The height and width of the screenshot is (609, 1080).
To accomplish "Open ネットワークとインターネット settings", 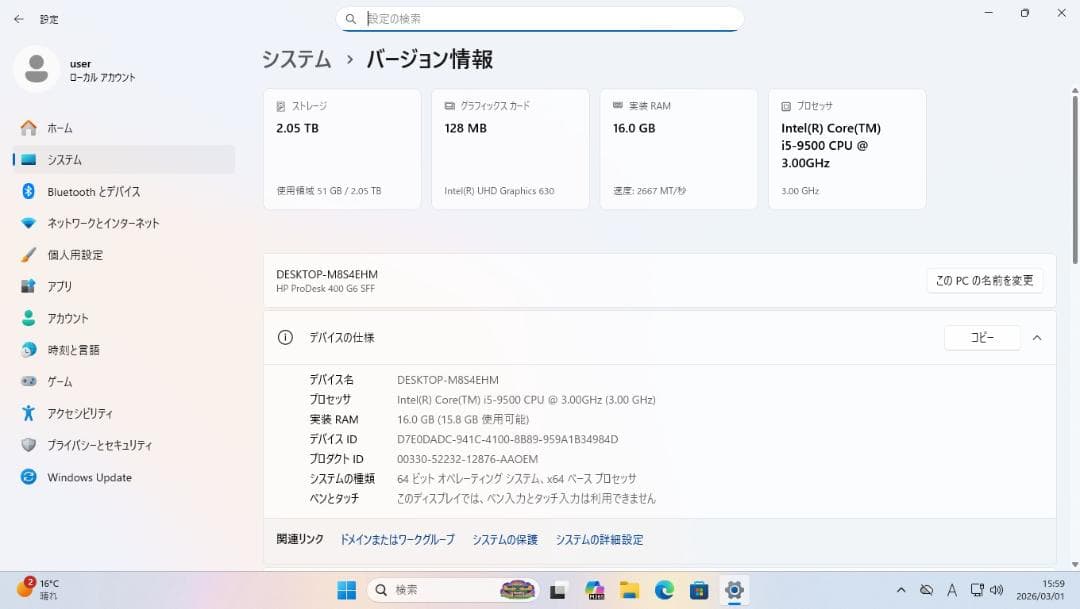I will point(124,223).
